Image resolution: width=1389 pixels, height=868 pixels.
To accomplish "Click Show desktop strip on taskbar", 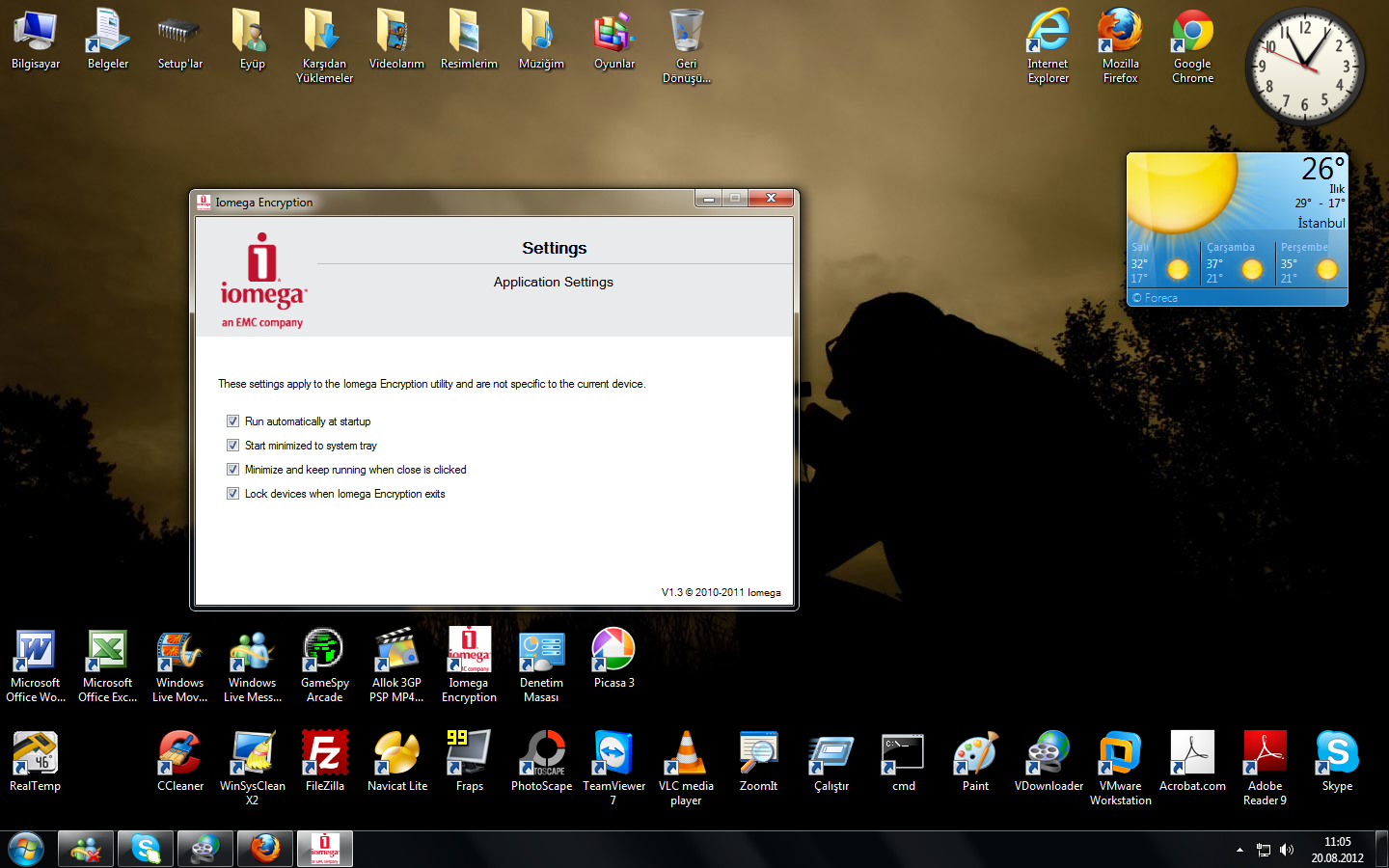I will click(x=1381, y=850).
